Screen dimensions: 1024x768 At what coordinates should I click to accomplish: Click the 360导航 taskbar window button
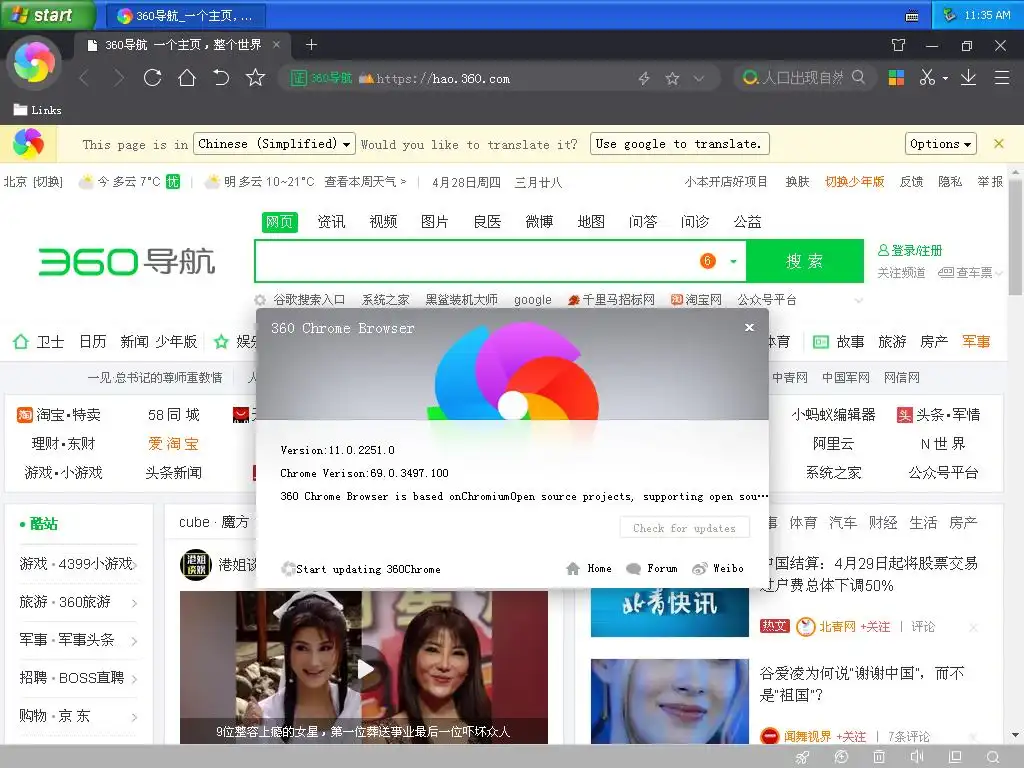click(x=185, y=15)
